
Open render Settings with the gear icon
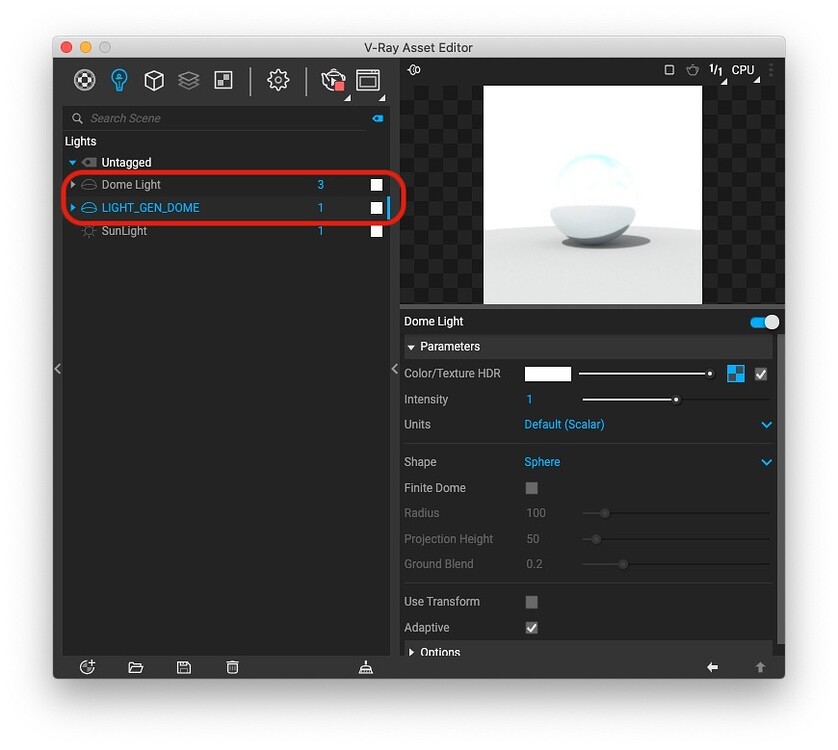(x=278, y=80)
